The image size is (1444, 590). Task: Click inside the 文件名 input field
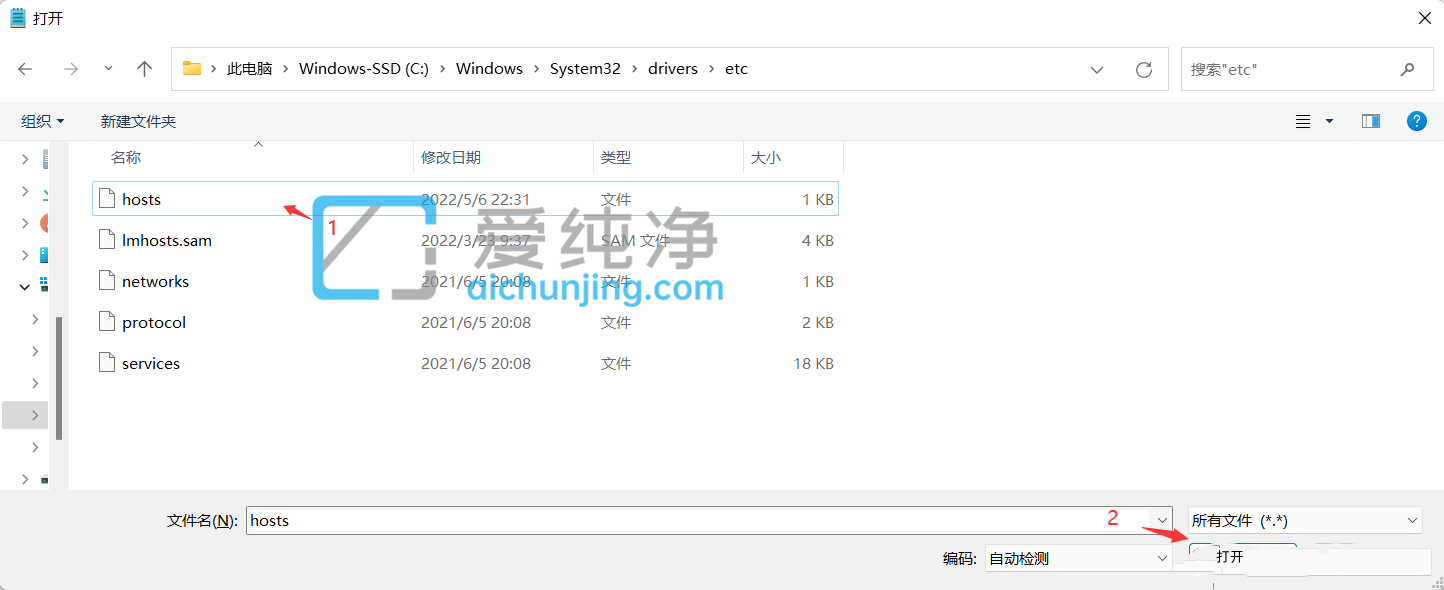pyautogui.click(x=600, y=520)
